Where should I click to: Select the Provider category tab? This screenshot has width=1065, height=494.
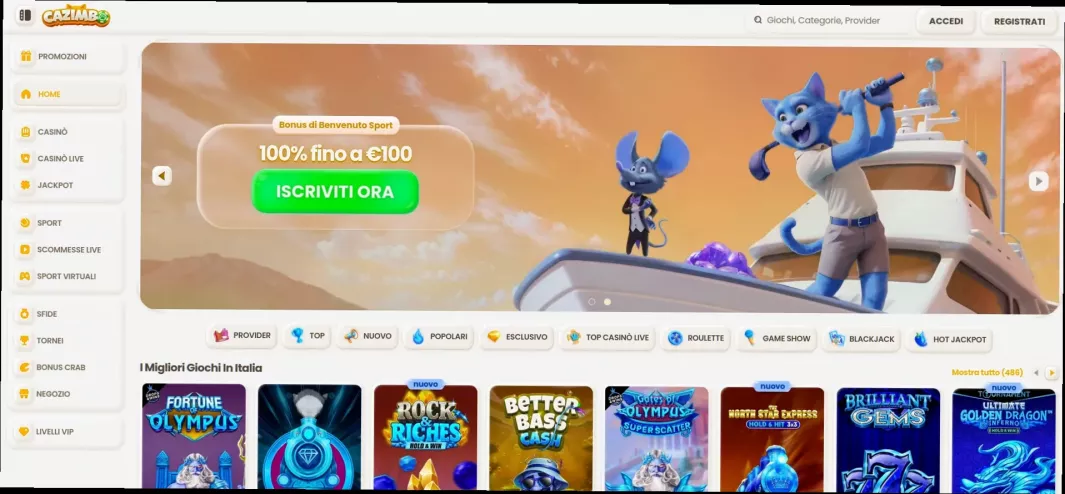pos(242,336)
